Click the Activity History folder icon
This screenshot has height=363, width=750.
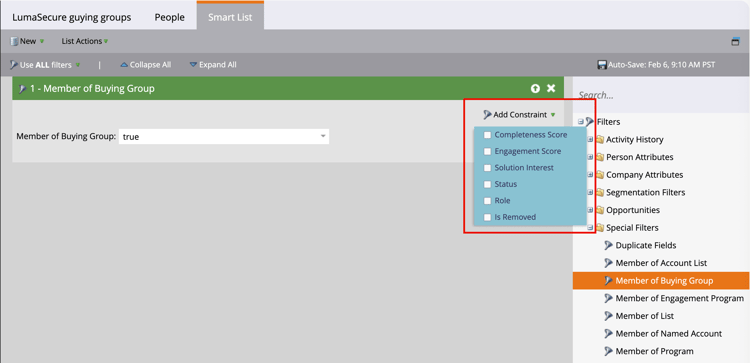pos(600,140)
